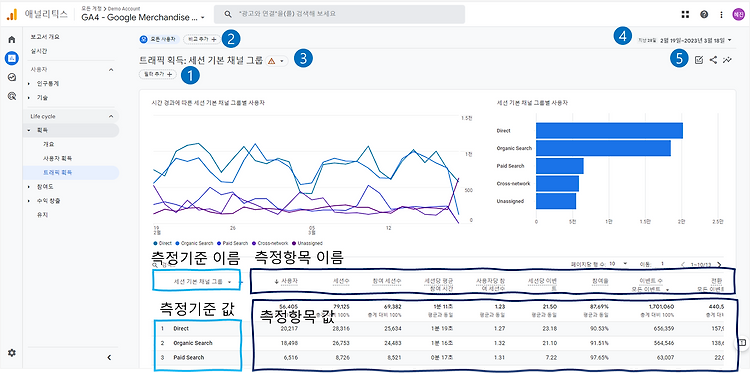Click the orange warning triangle next to report title
The image size is (750, 373).
(x=271, y=61)
